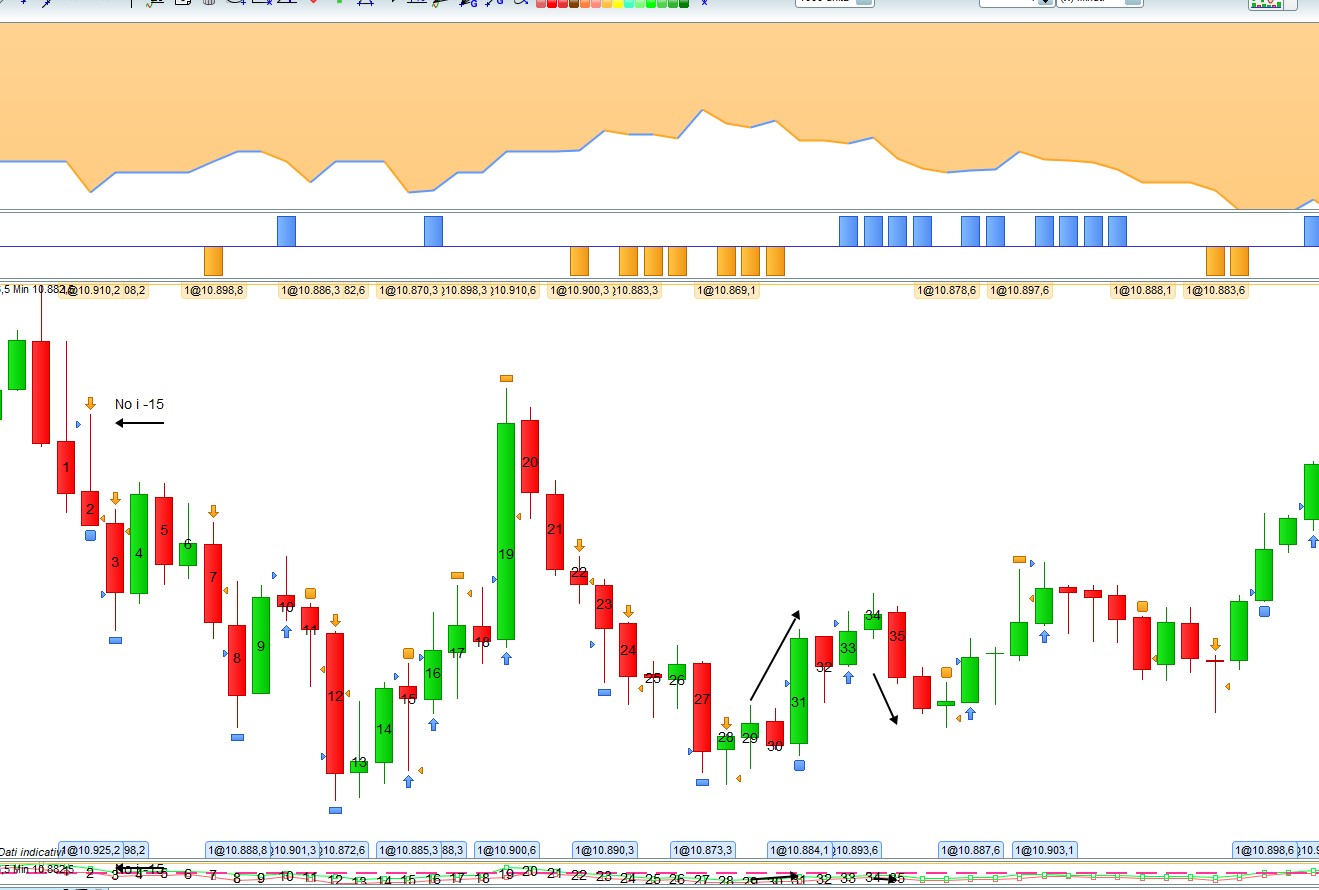Image resolution: width=1319 pixels, height=890 pixels.
Task: Select the orange dash marker above candle 19
Action: coord(506,378)
